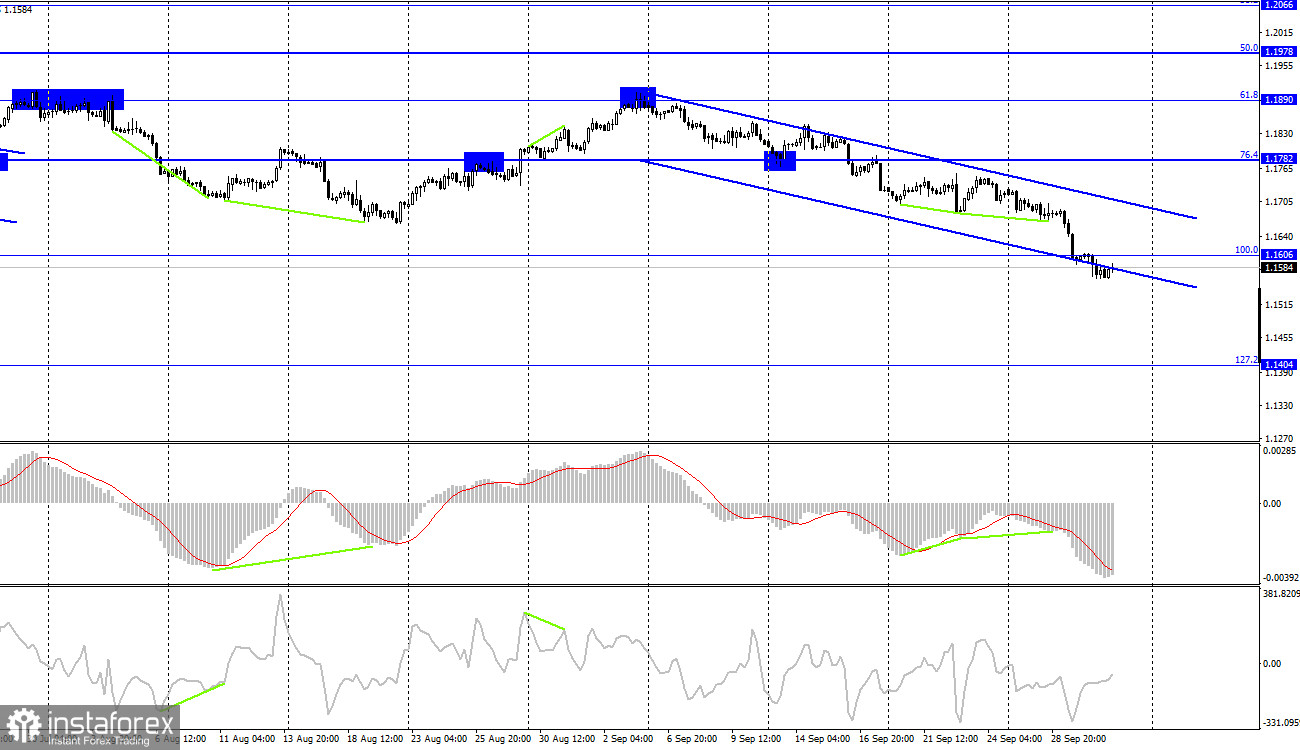The height and width of the screenshot is (750, 1300).
Task: Click the 13 Aug 20:00 time label
Action: coord(310,740)
